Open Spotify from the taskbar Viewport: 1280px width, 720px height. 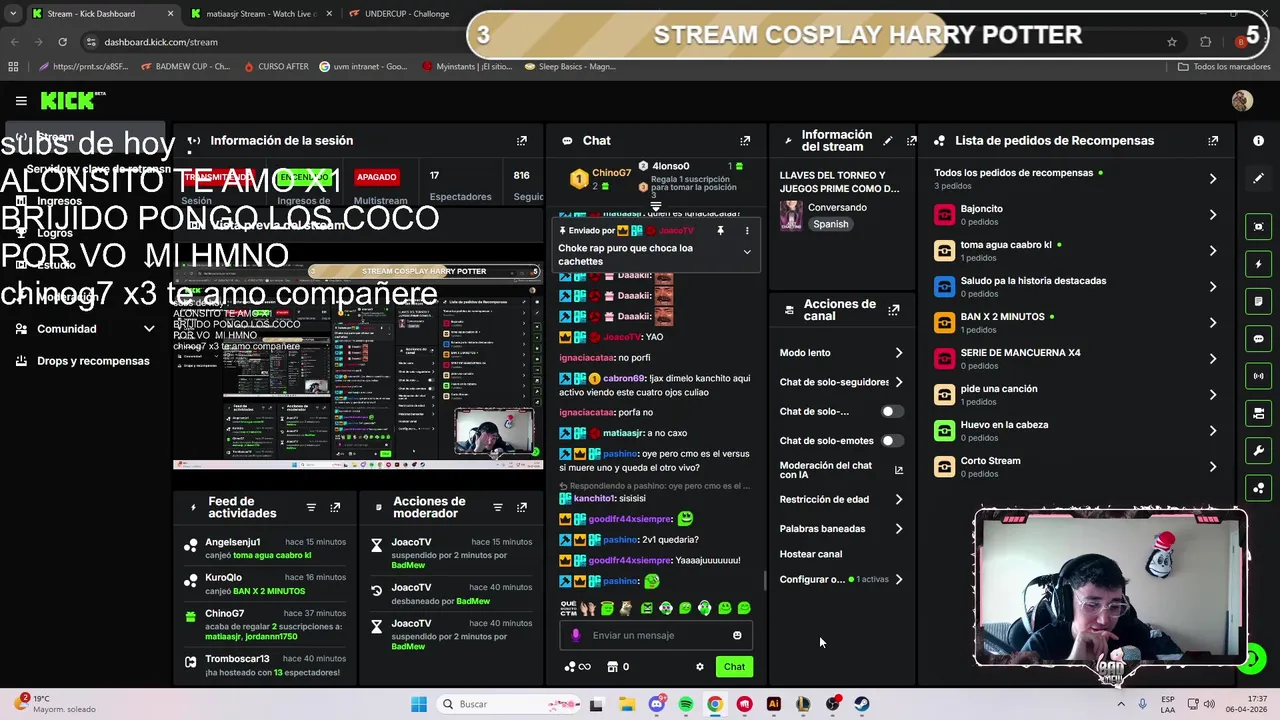(x=686, y=704)
